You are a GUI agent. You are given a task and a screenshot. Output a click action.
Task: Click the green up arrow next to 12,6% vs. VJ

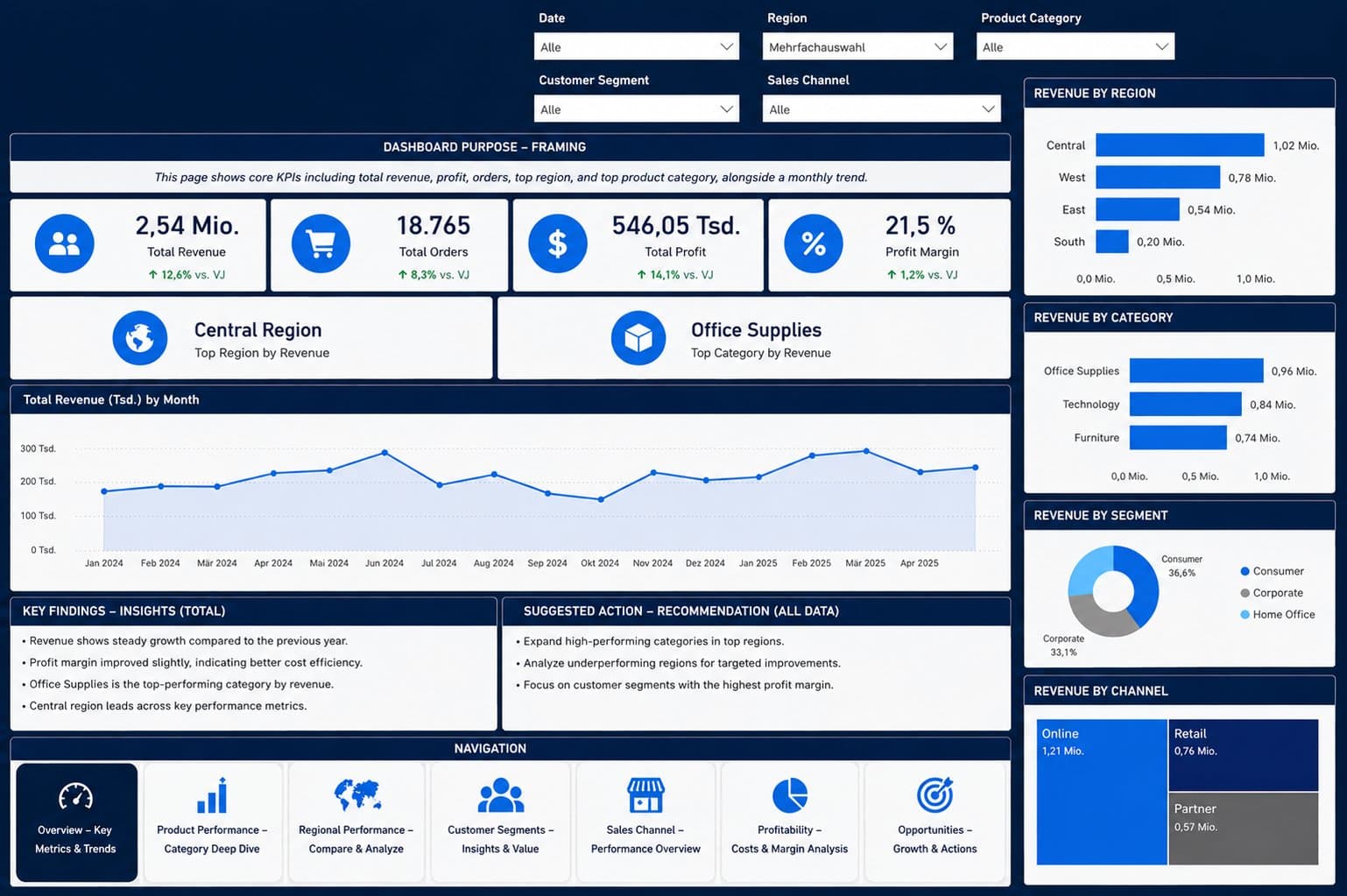(153, 275)
